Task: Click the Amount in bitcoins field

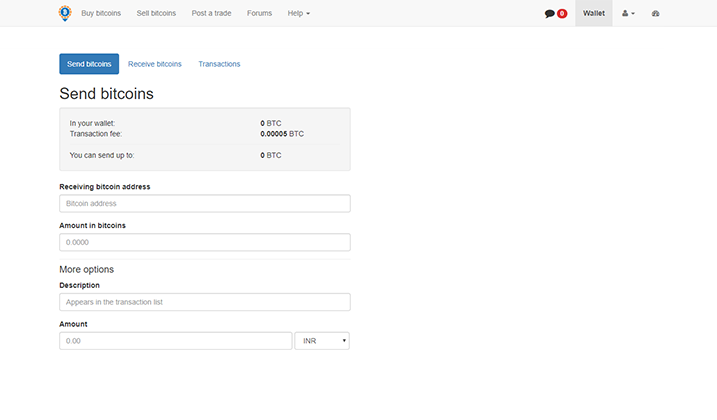Action: tap(205, 242)
